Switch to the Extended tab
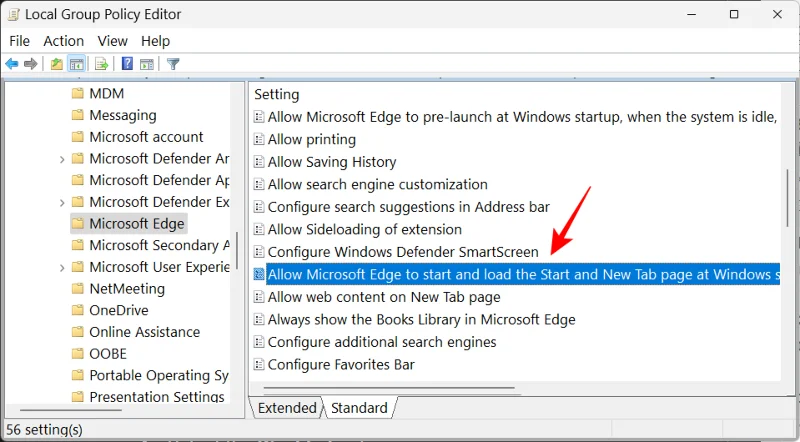This screenshot has width=800, height=442. (287, 408)
